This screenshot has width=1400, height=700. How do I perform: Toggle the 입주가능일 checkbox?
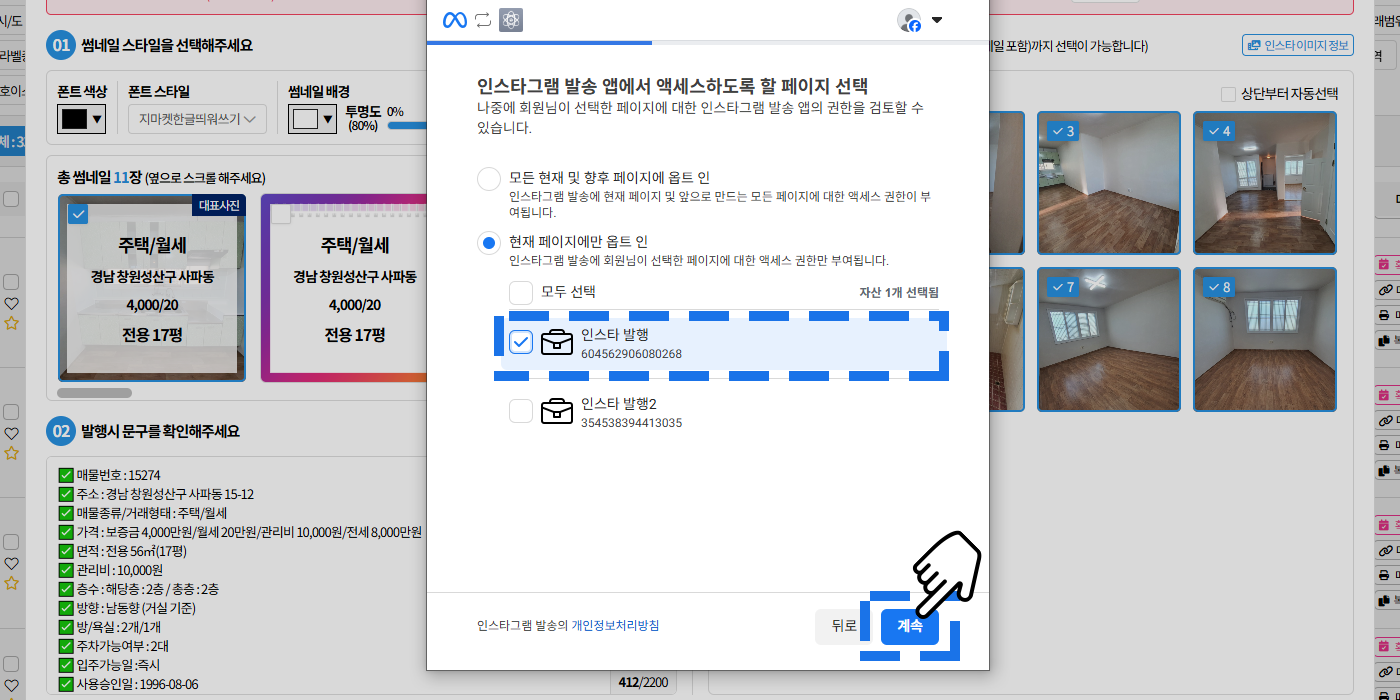tap(66, 665)
